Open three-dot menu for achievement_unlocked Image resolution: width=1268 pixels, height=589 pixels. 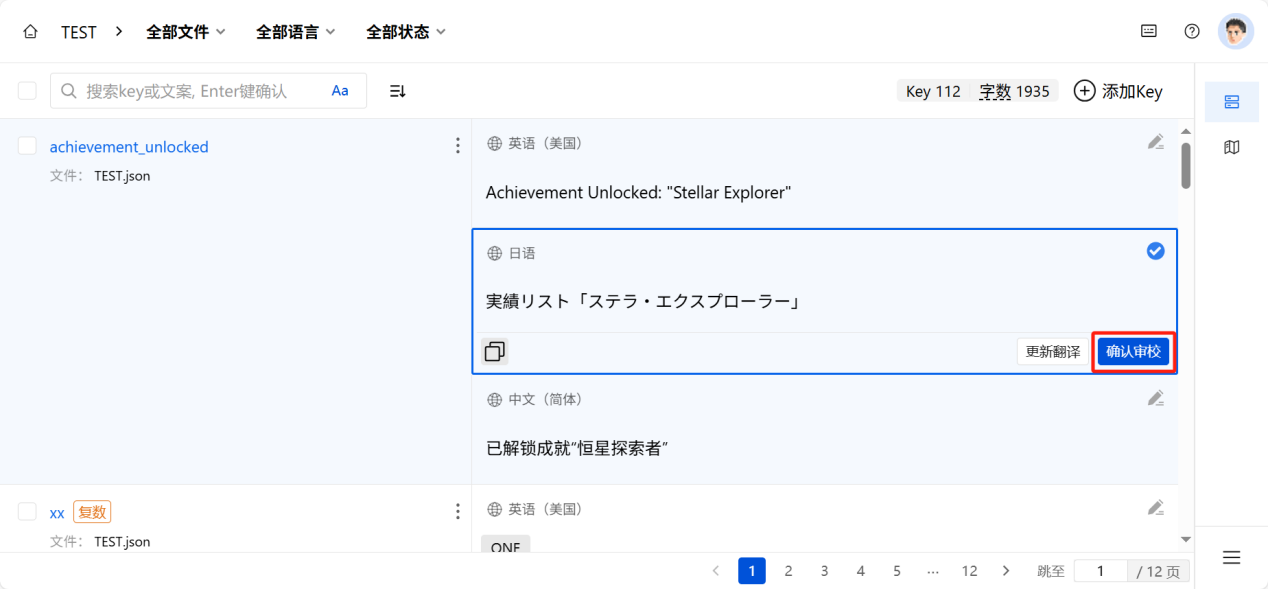(x=458, y=146)
